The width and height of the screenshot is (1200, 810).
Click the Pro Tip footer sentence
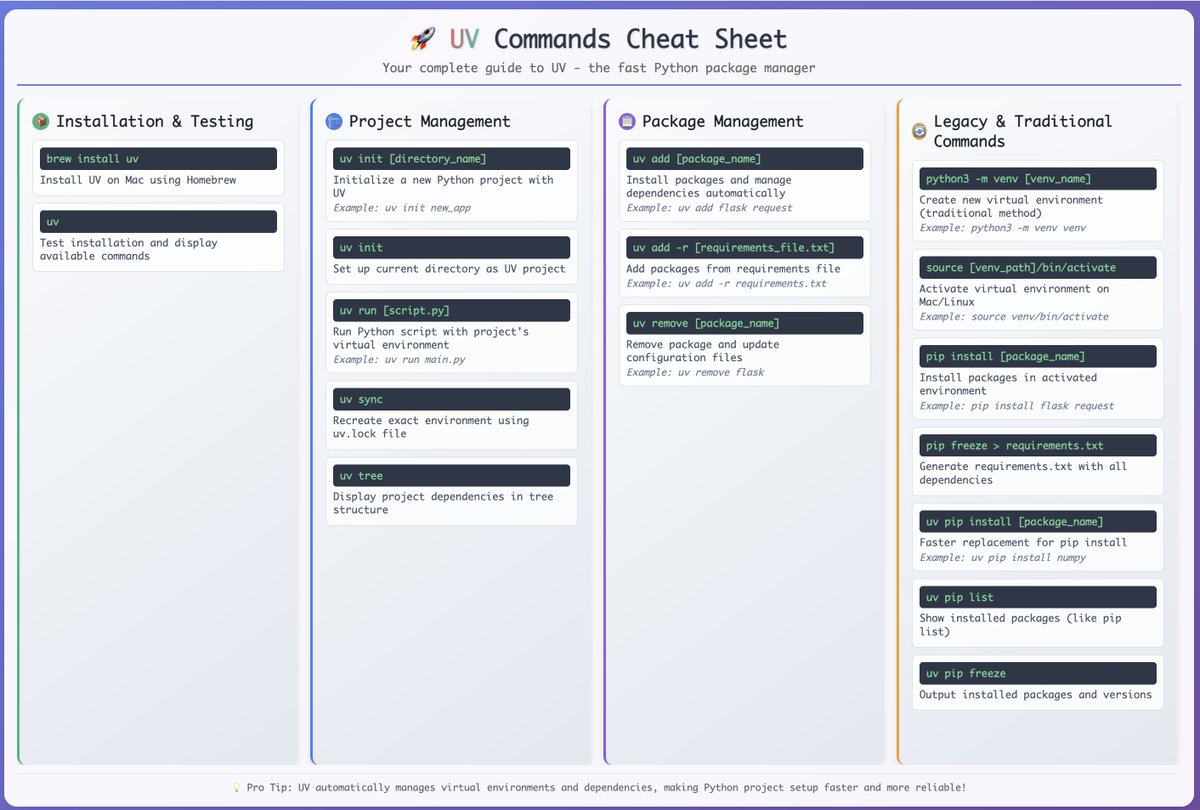pyautogui.click(x=606, y=788)
